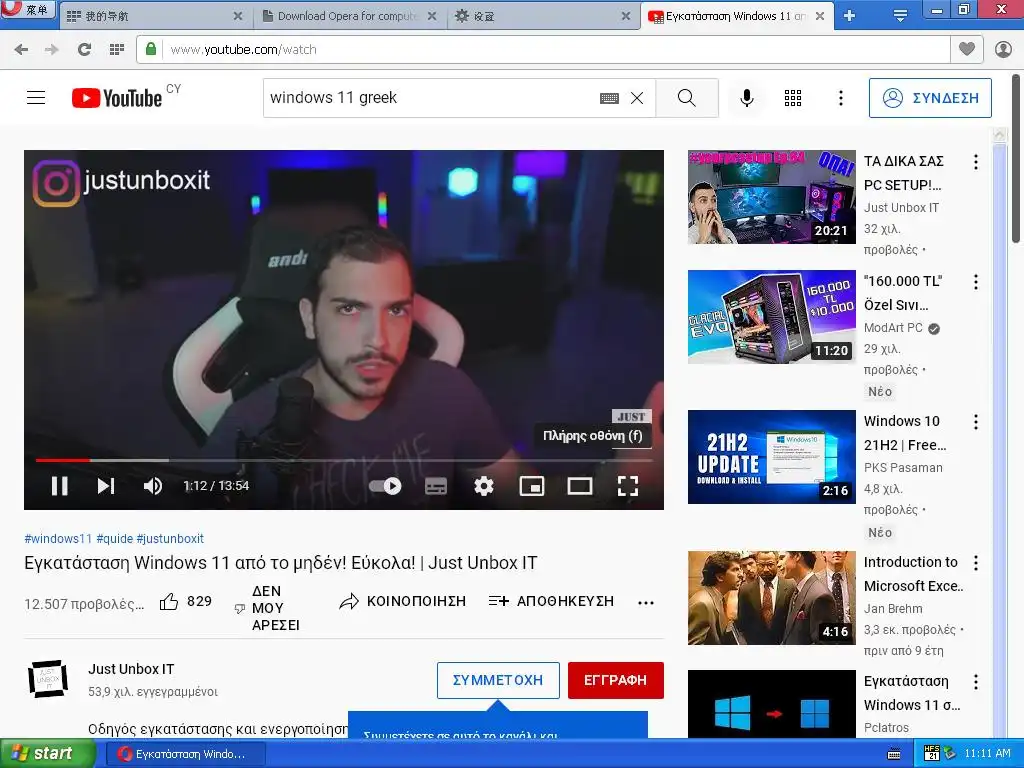Toggle theater mode
The height and width of the screenshot is (768, 1024).
pos(580,486)
